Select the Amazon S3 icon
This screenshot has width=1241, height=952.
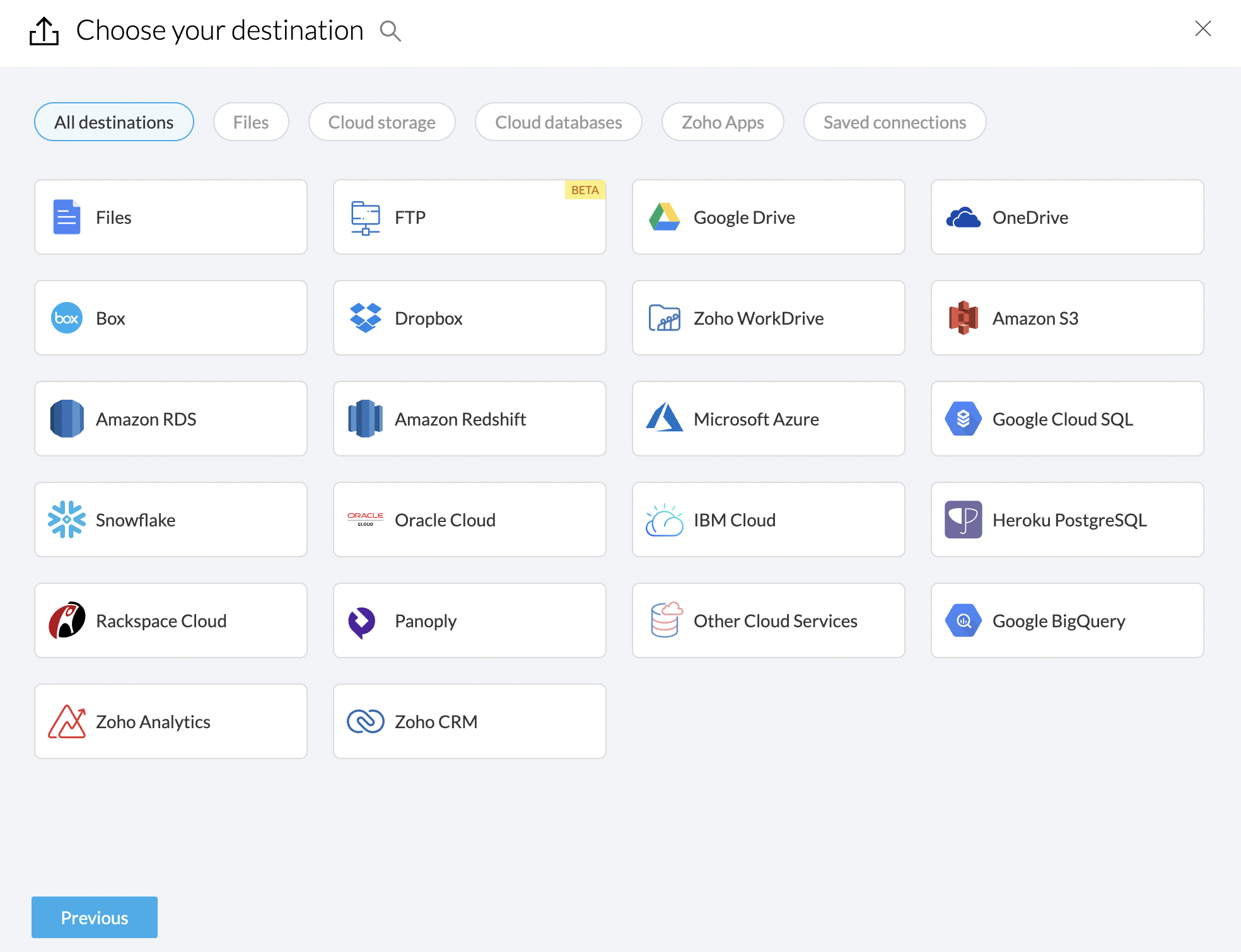(x=963, y=318)
